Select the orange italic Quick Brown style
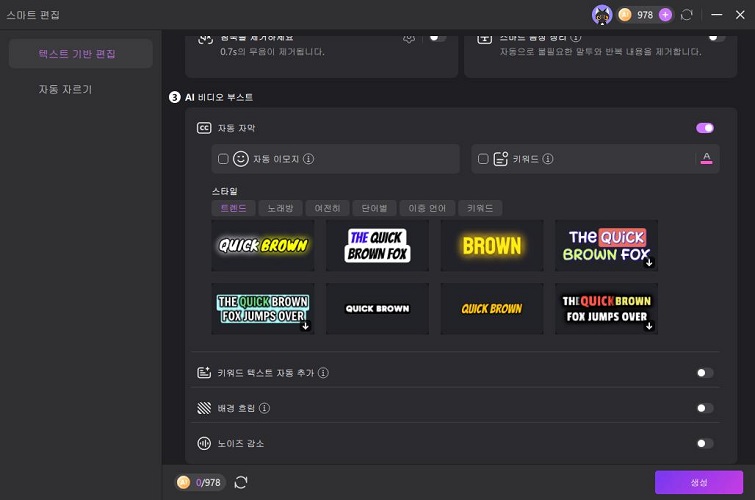The width and height of the screenshot is (755, 500). (x=492, y=309)
